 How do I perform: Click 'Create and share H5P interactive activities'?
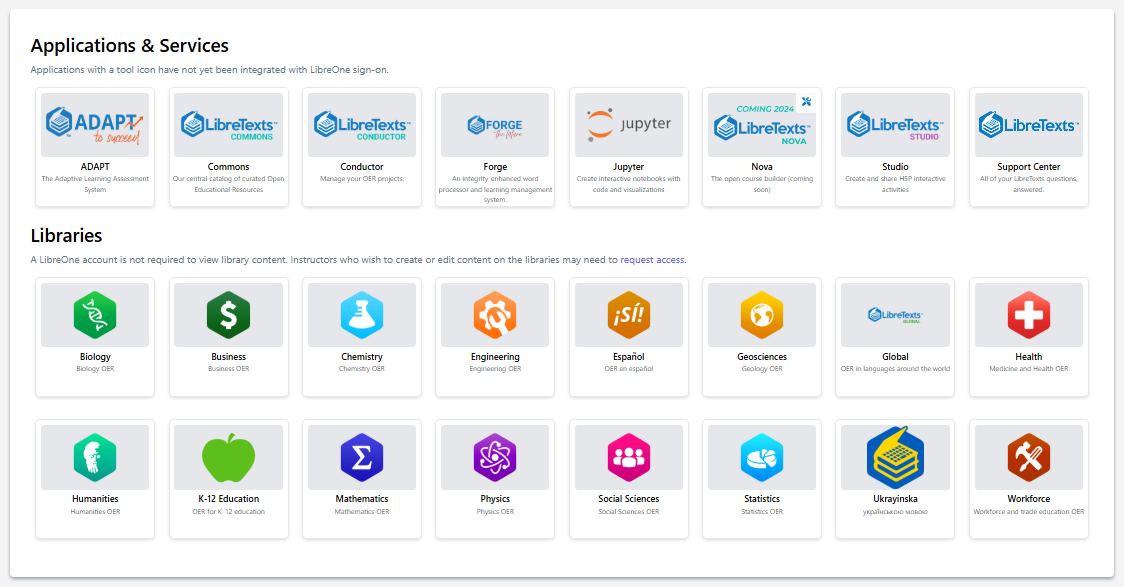click(895, 184)
